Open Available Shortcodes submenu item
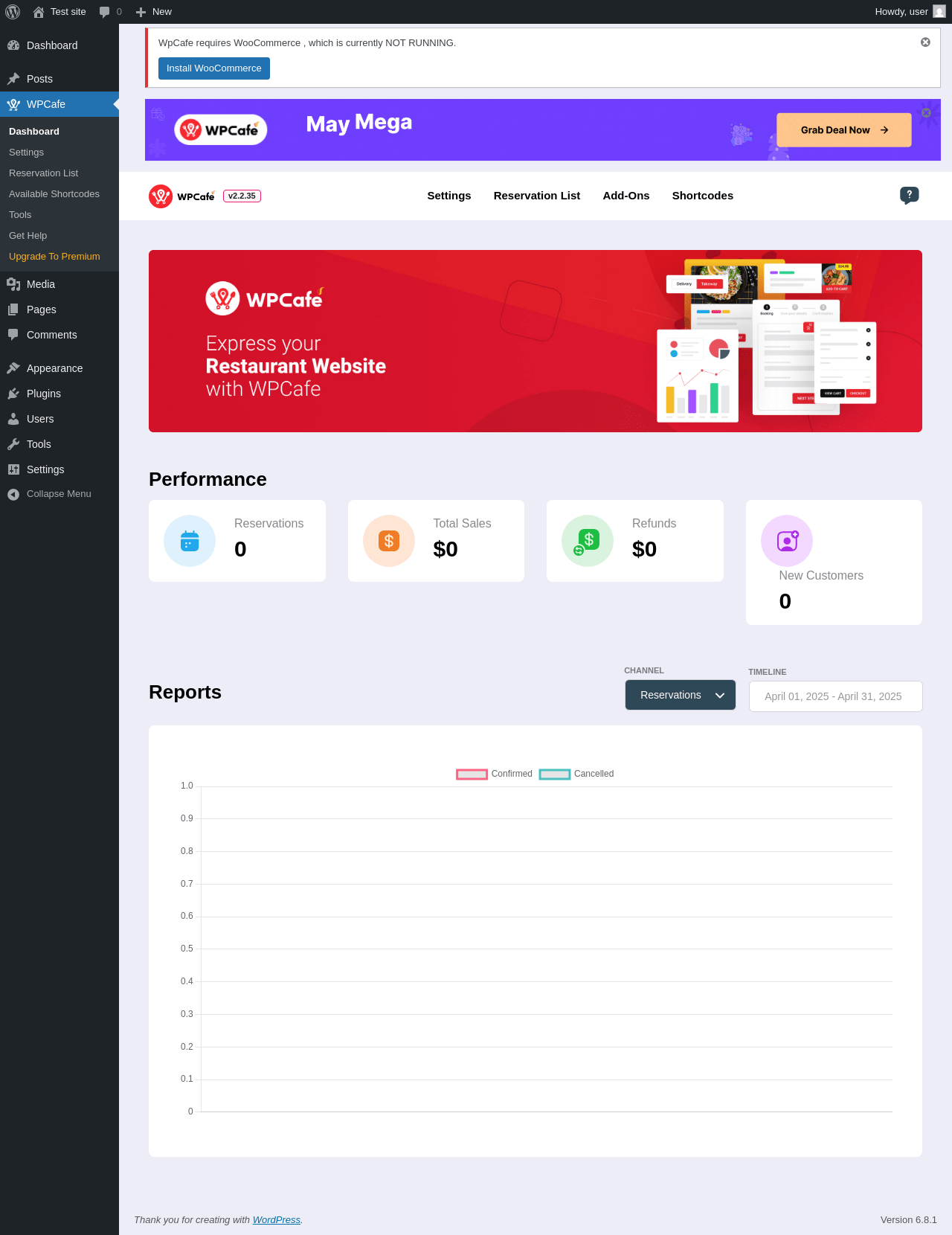Image resolution: width=952 pixels, height=1235 pixels. click(x=59, y=194)
